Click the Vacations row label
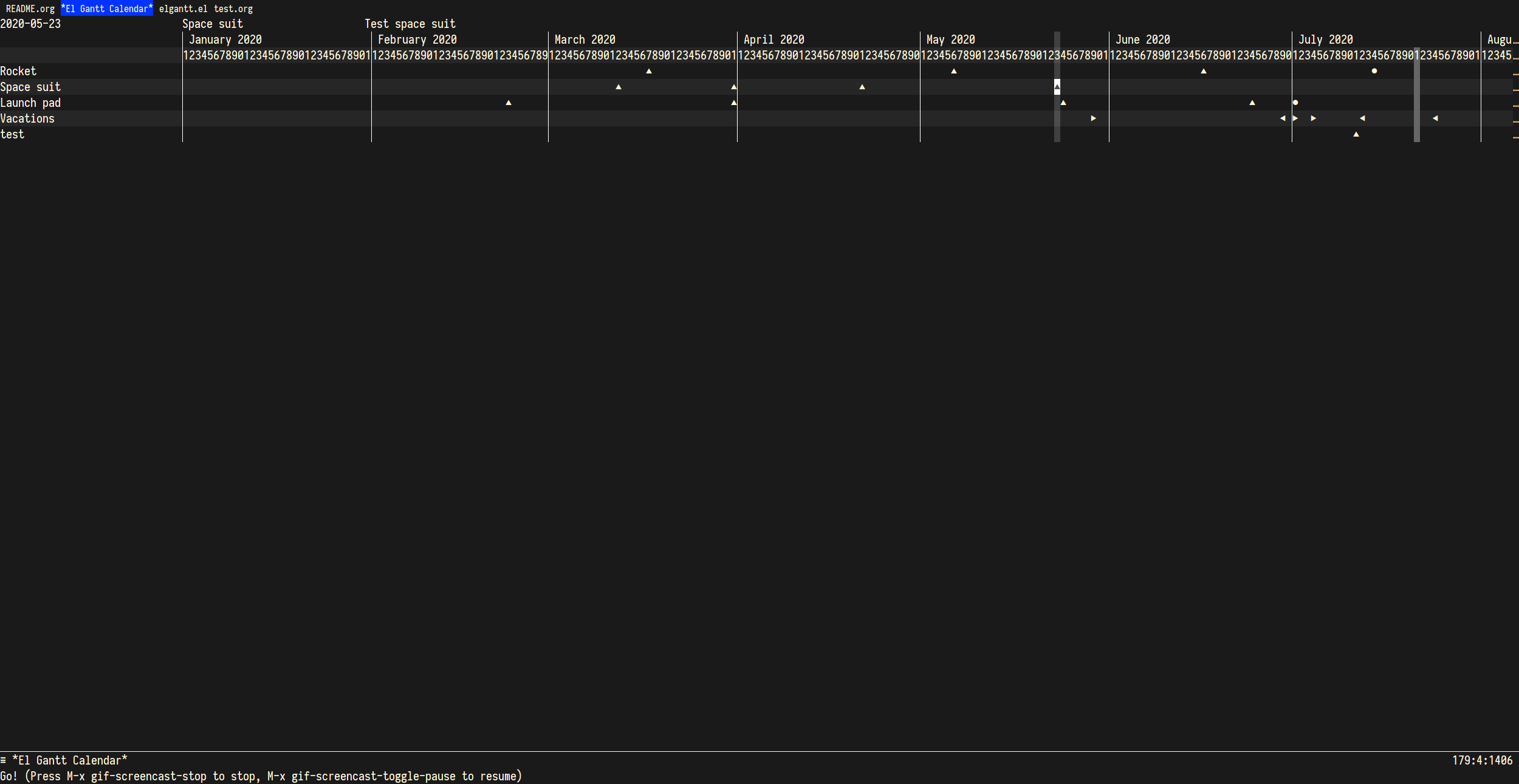 [27, 118]
